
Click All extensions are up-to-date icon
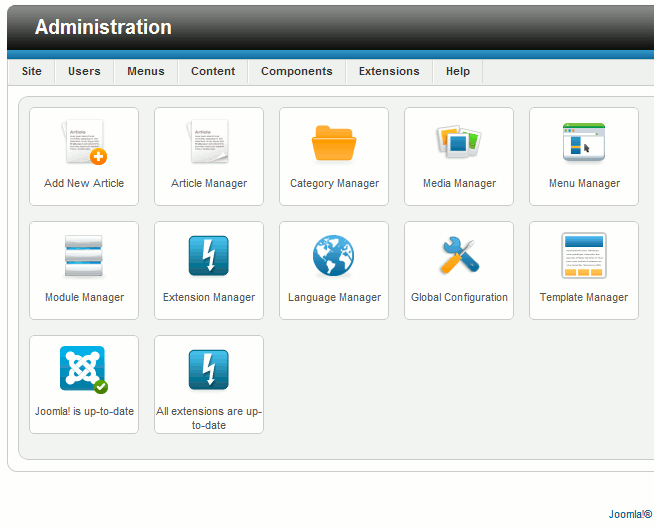(x=209, y=371)
